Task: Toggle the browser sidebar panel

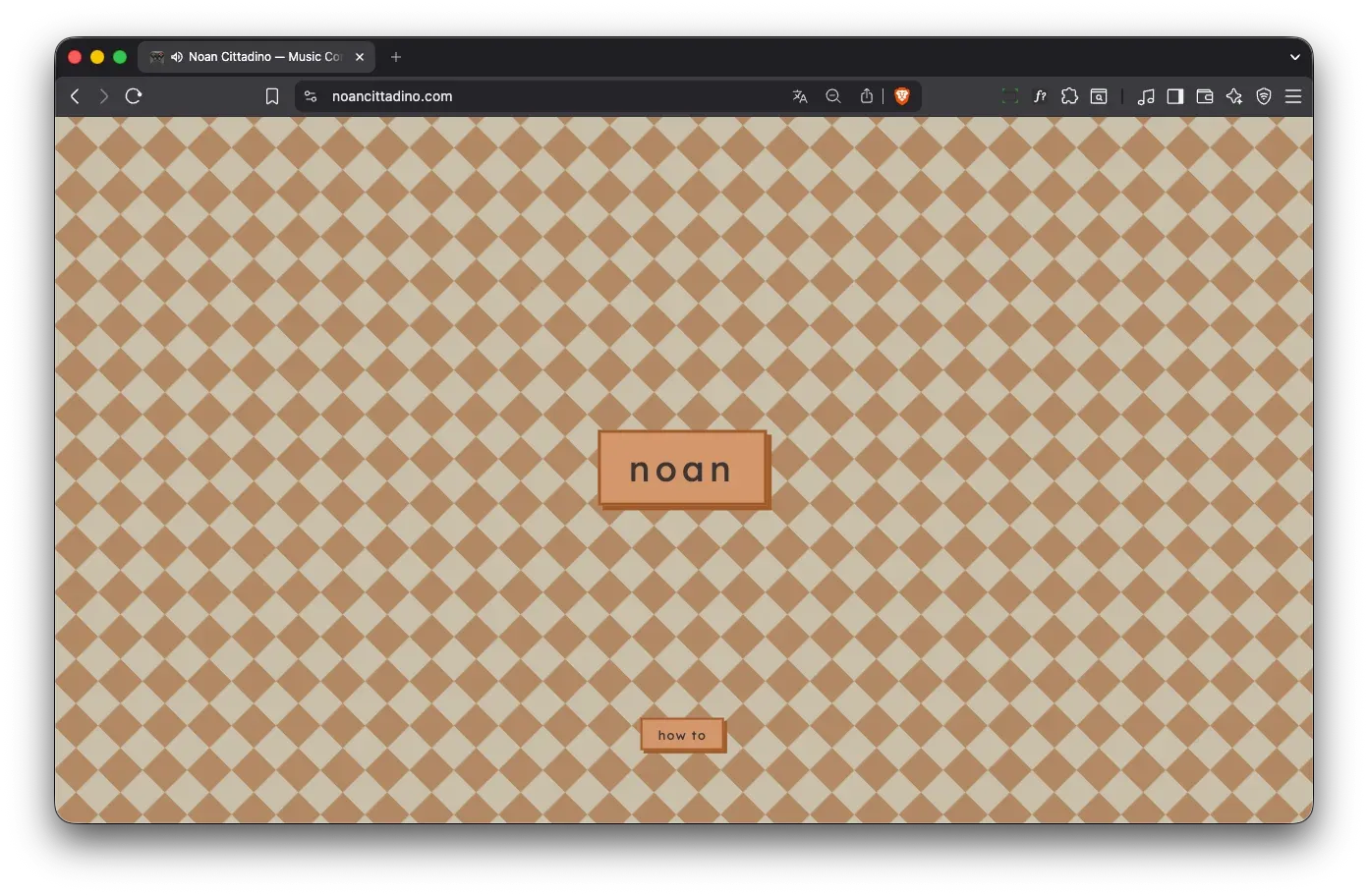Action: [1175, 96]
